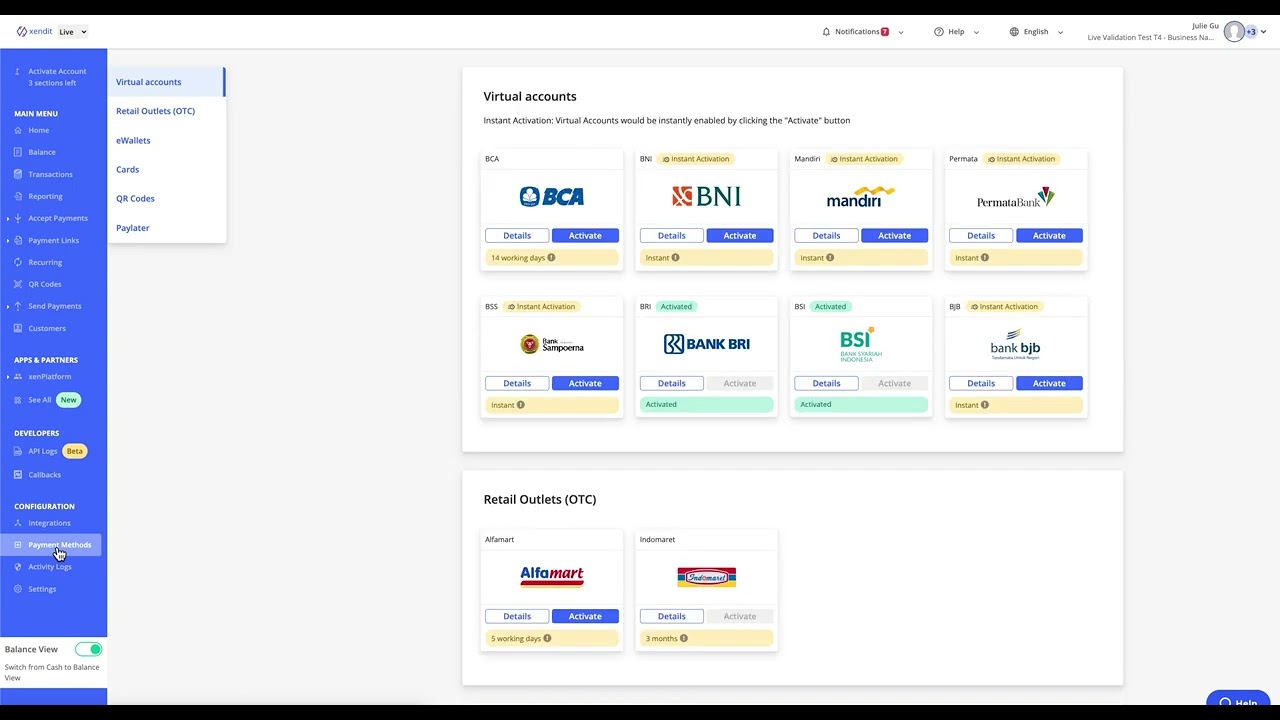The image size is (1280, 720).
Task: Click Details for Alfamart
Action: tap(517, 616)
